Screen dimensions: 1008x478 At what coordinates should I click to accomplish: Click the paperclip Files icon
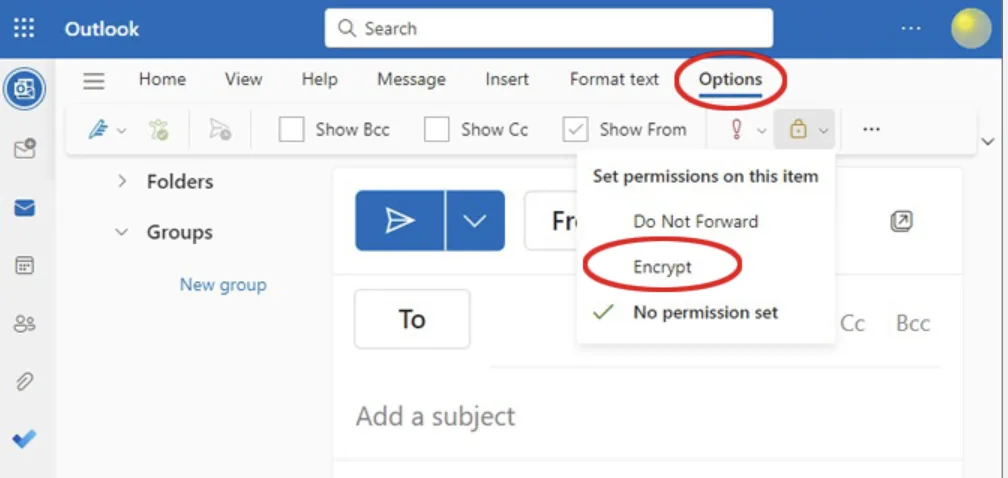[24, 381]
